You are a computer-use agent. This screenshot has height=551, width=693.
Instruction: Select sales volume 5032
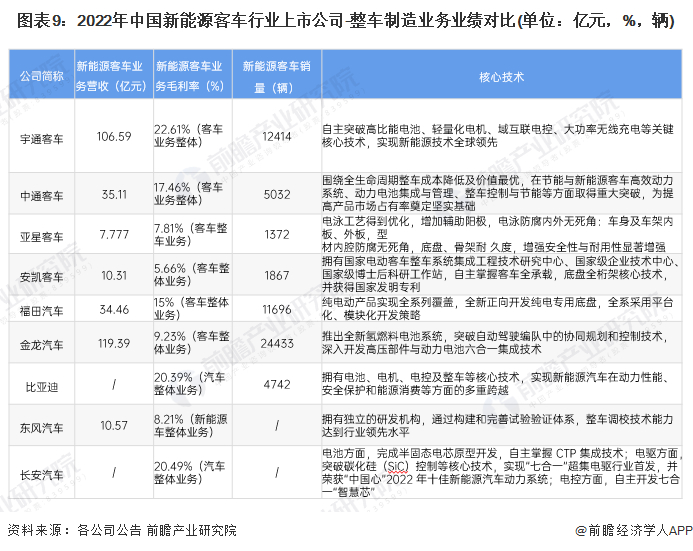click(277, 194)
